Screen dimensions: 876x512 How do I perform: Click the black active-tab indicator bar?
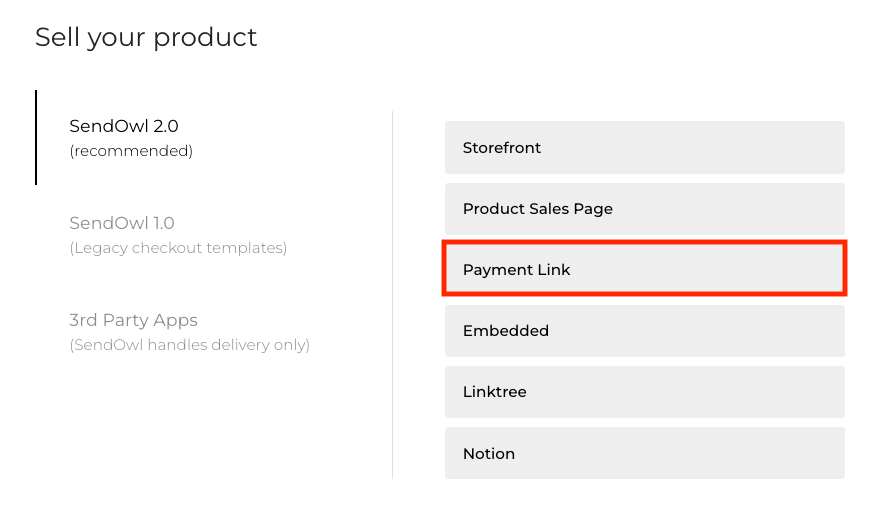coord(36,138)
